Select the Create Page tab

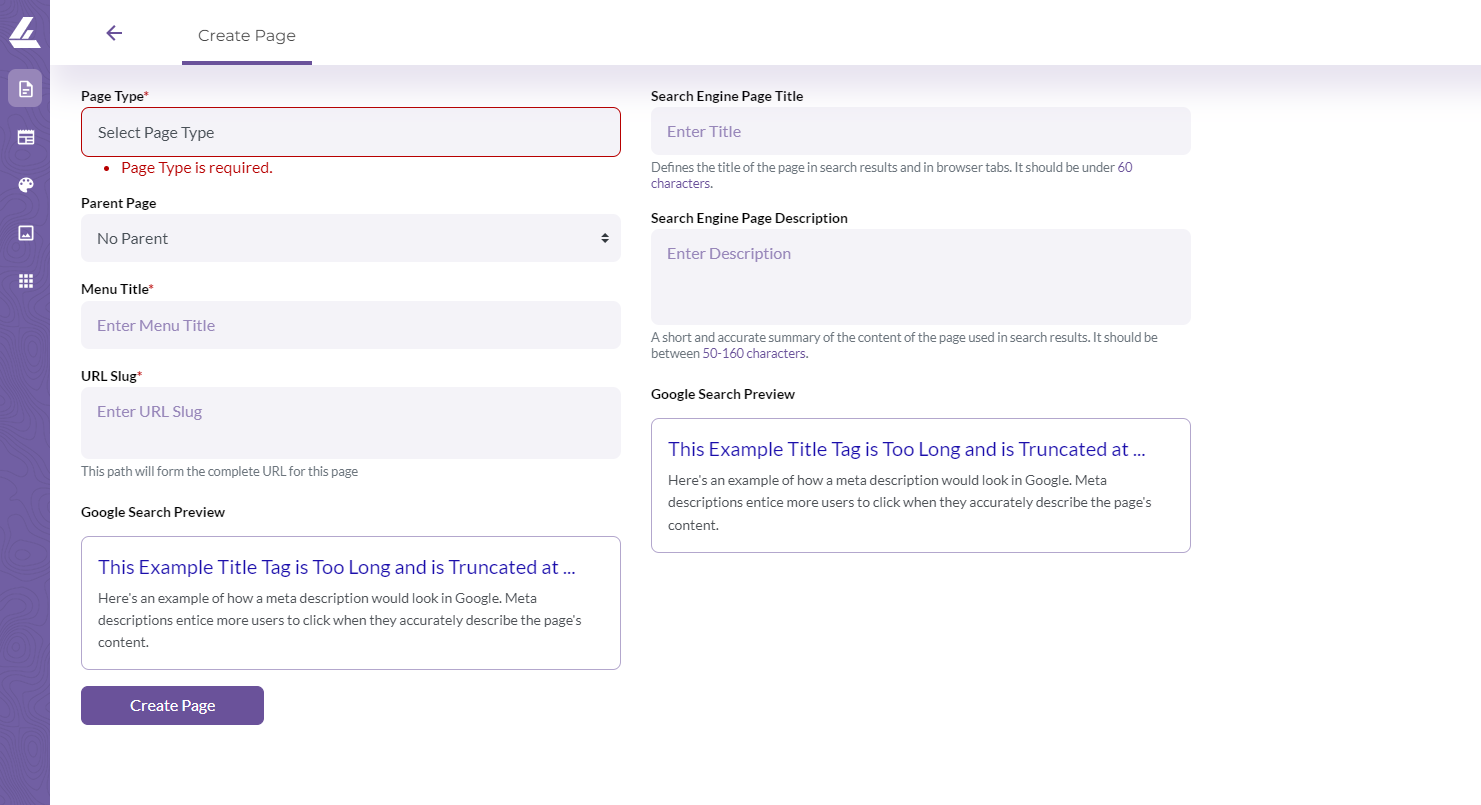pos(247,35)
